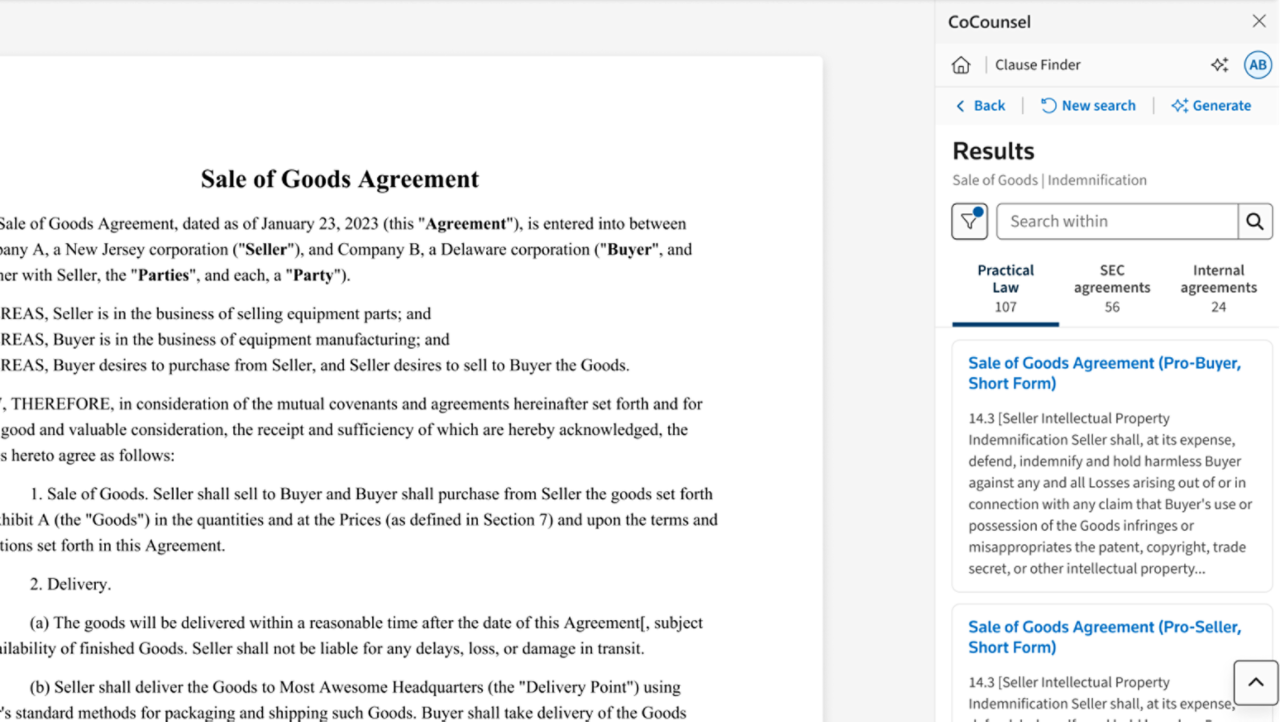This screenshot has width=1280, height=722.
Task: Click the Pro-Buyer result's clause 14.3 text
Action: point(1110,493)
